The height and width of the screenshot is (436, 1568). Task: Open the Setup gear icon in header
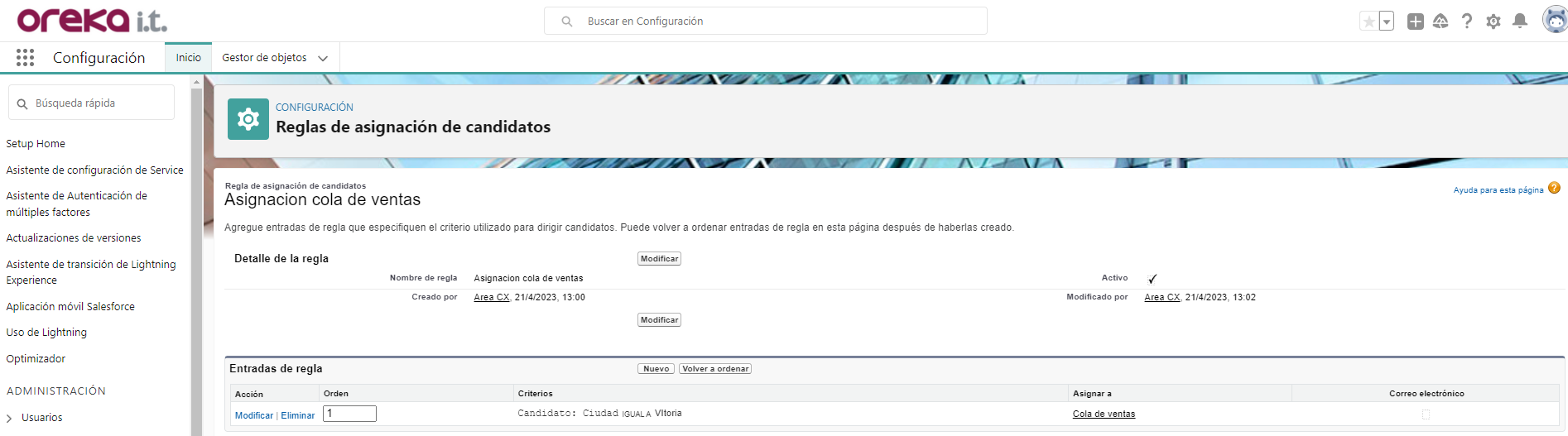[1493, 22]
